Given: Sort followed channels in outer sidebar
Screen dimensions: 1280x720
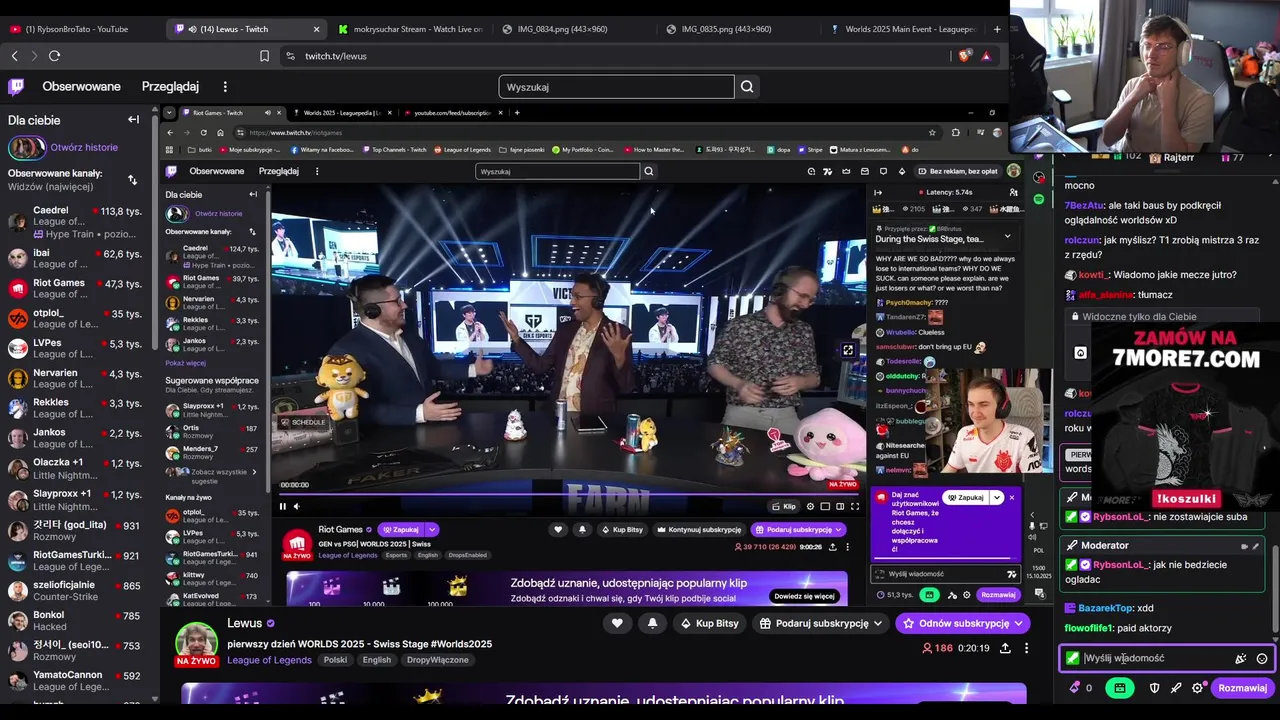Looking at the screenshot, I should click(x=132, y=180).
